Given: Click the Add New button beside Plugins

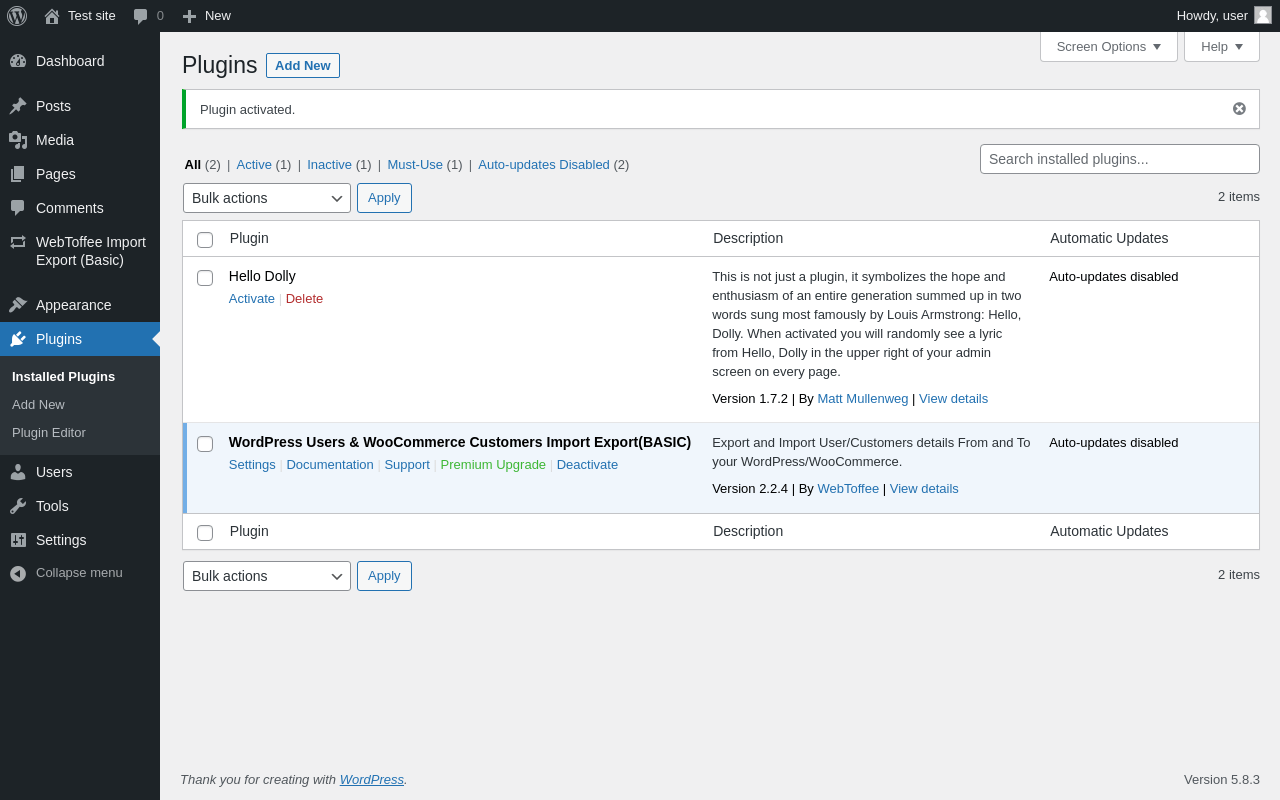Looking at the screenshot, I should (x=303, y=66).
